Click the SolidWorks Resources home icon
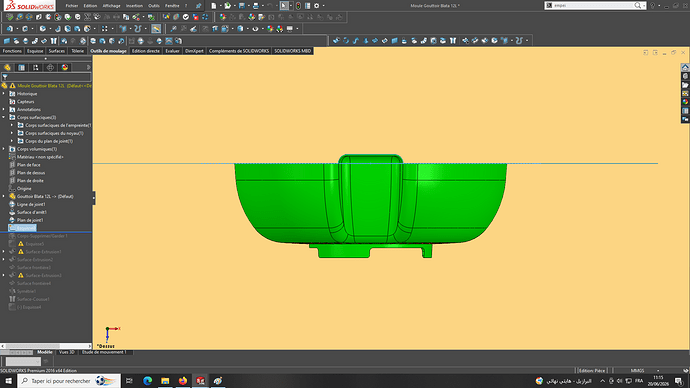The image size is (690, 388). point(685,67)
